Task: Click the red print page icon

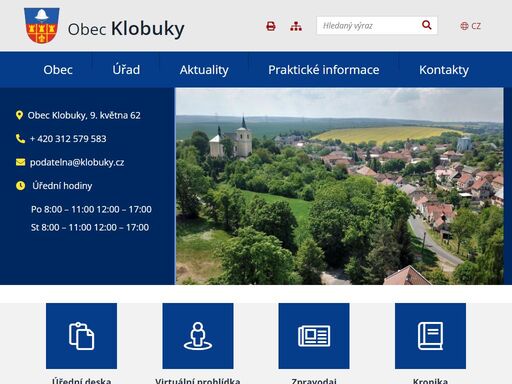Action: [x=271, y=26]
